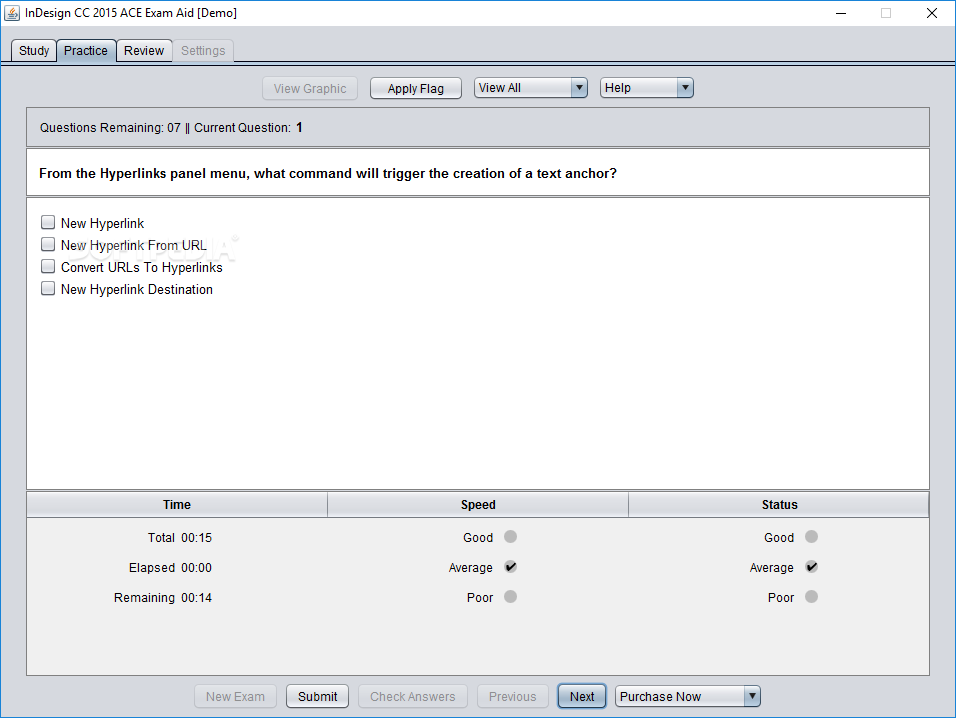The height and width of the screenshot is (718, 956).
Task: Open the Settings tab
Action: (203, 51)
